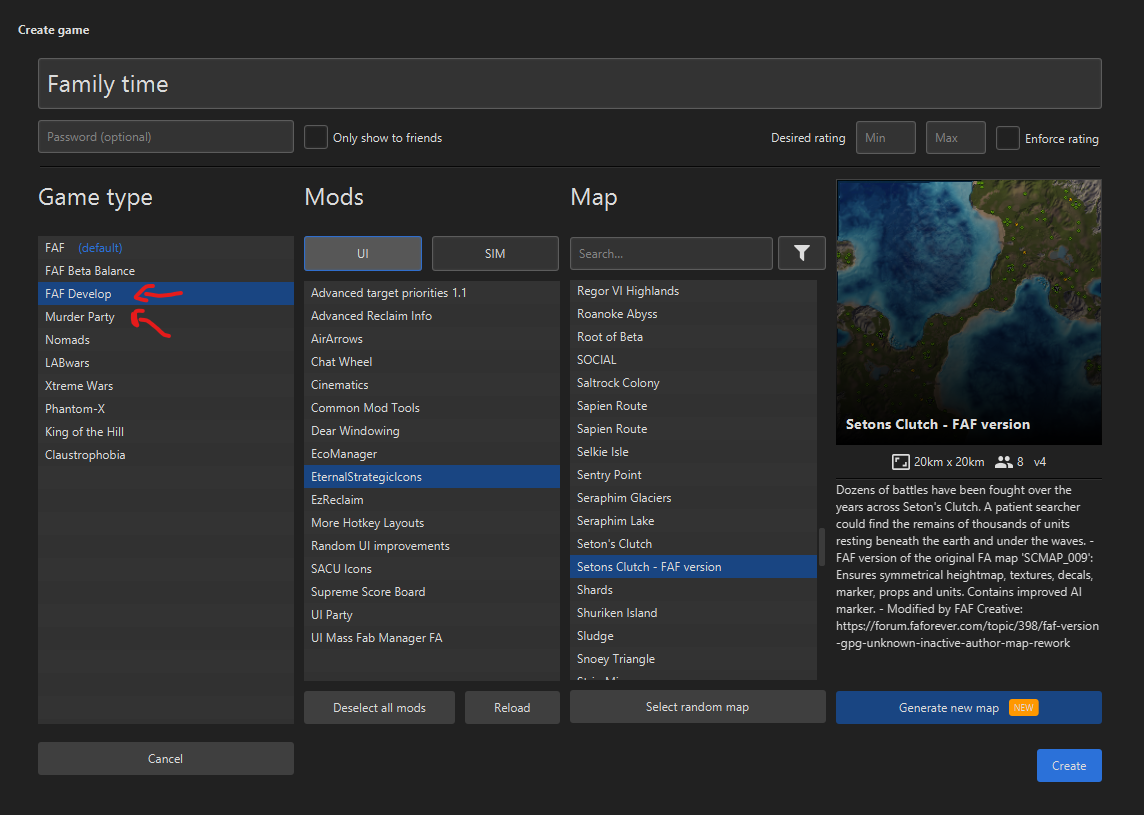The image size is (1144, 815).
Task: Select 'More Hotkey Layouts' mod
Action: point(432,522)
